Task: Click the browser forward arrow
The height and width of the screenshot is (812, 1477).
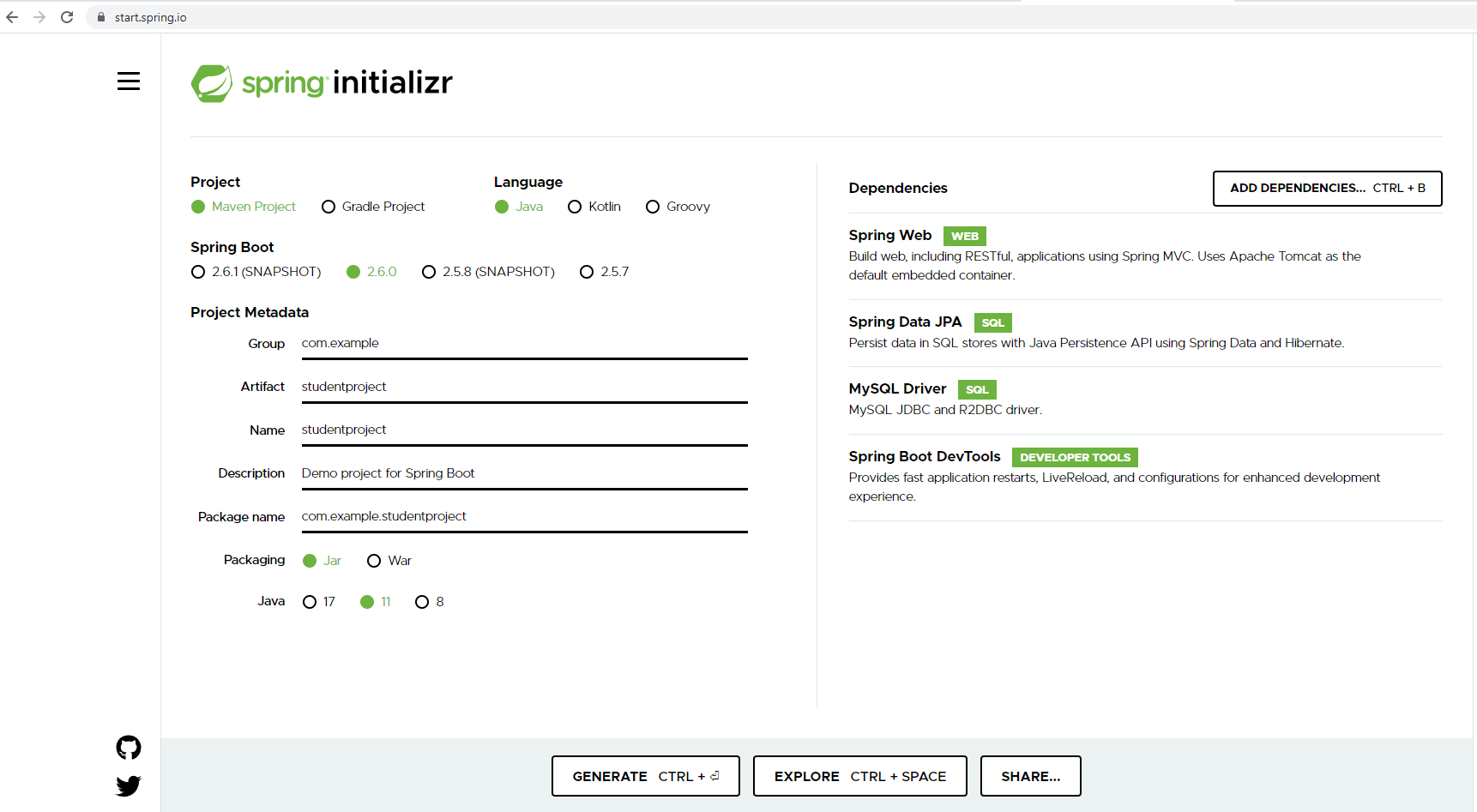Action: coord(39,17)
